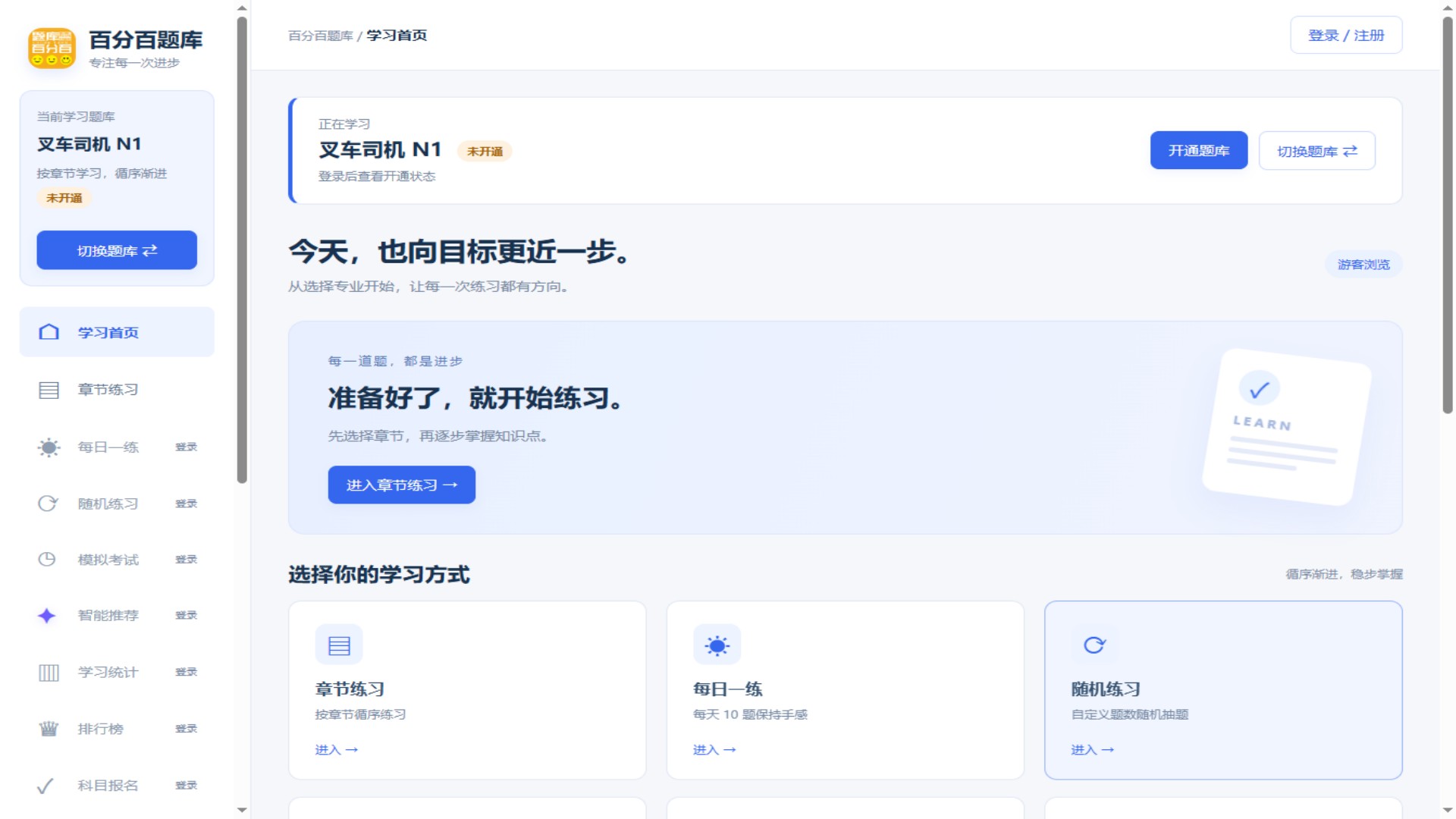Click the main page vertical scrollbar thumb
Image resolution: width=1456 pixels, height=819 pixels.
[1447, 215]
